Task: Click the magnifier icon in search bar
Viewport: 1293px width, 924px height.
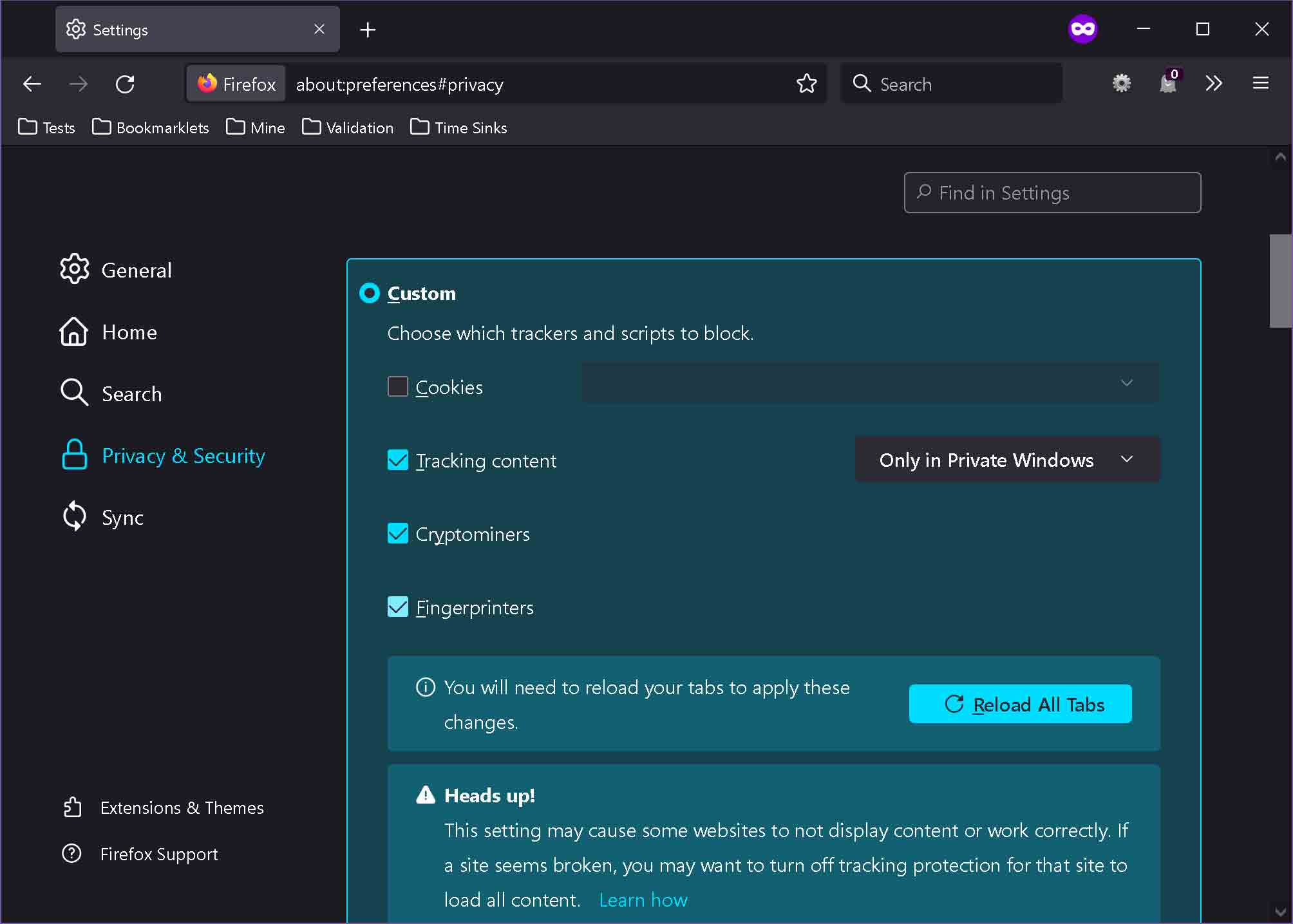Action: click(862, 83)
